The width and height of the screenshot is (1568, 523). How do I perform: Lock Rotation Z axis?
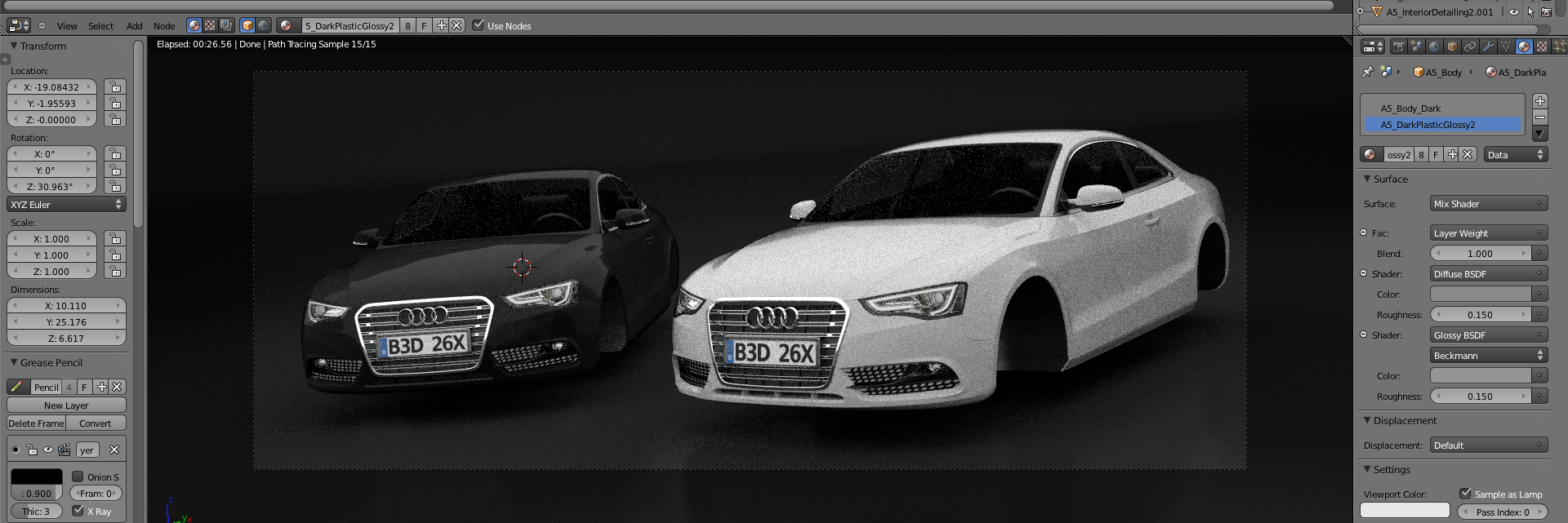[x=115, y=187]
